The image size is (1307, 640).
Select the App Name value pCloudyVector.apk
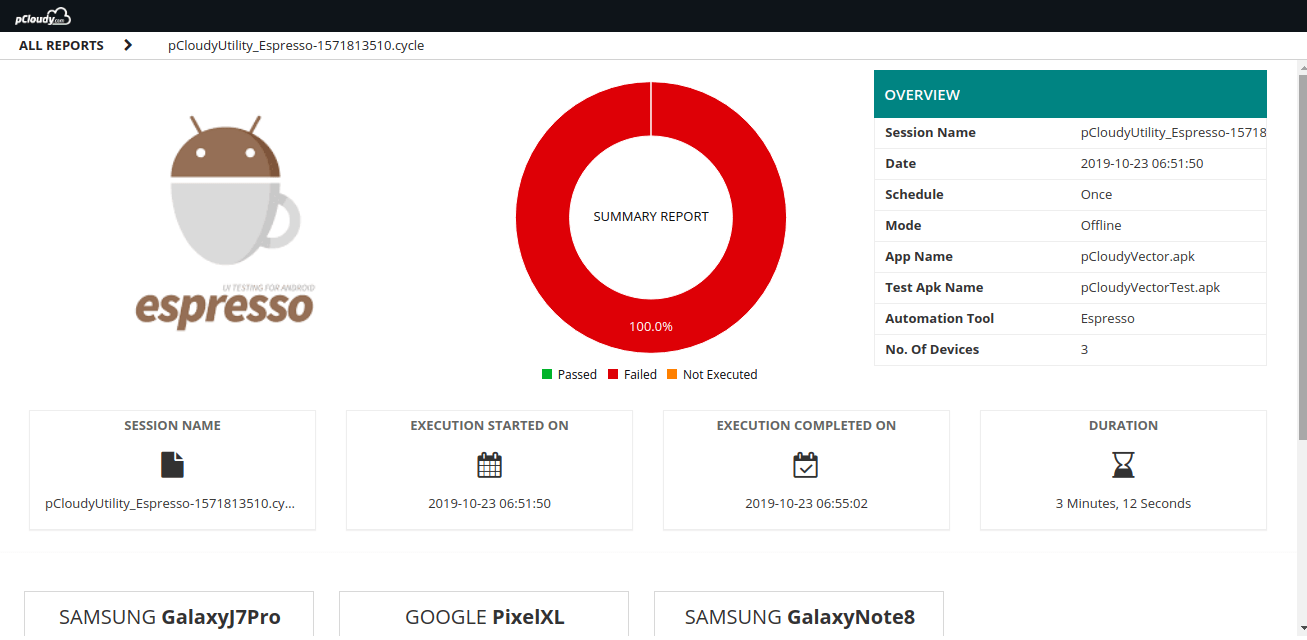pyautogui.click(x=1138, y=257)
